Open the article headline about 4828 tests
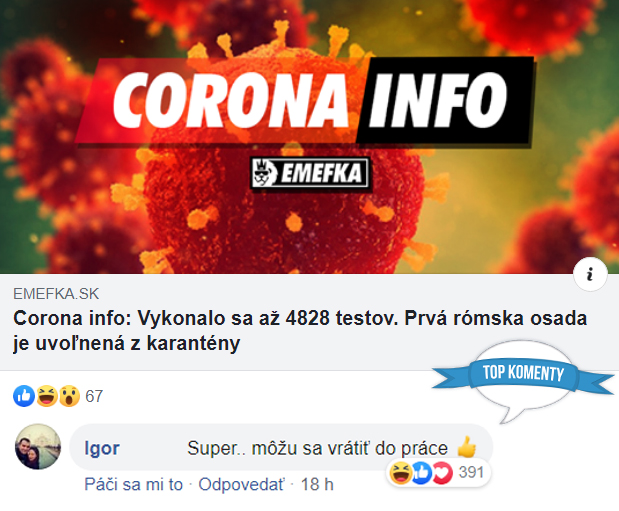Viewport: 619px width, 511px height. pyautogui.click(x=300, y=331)
